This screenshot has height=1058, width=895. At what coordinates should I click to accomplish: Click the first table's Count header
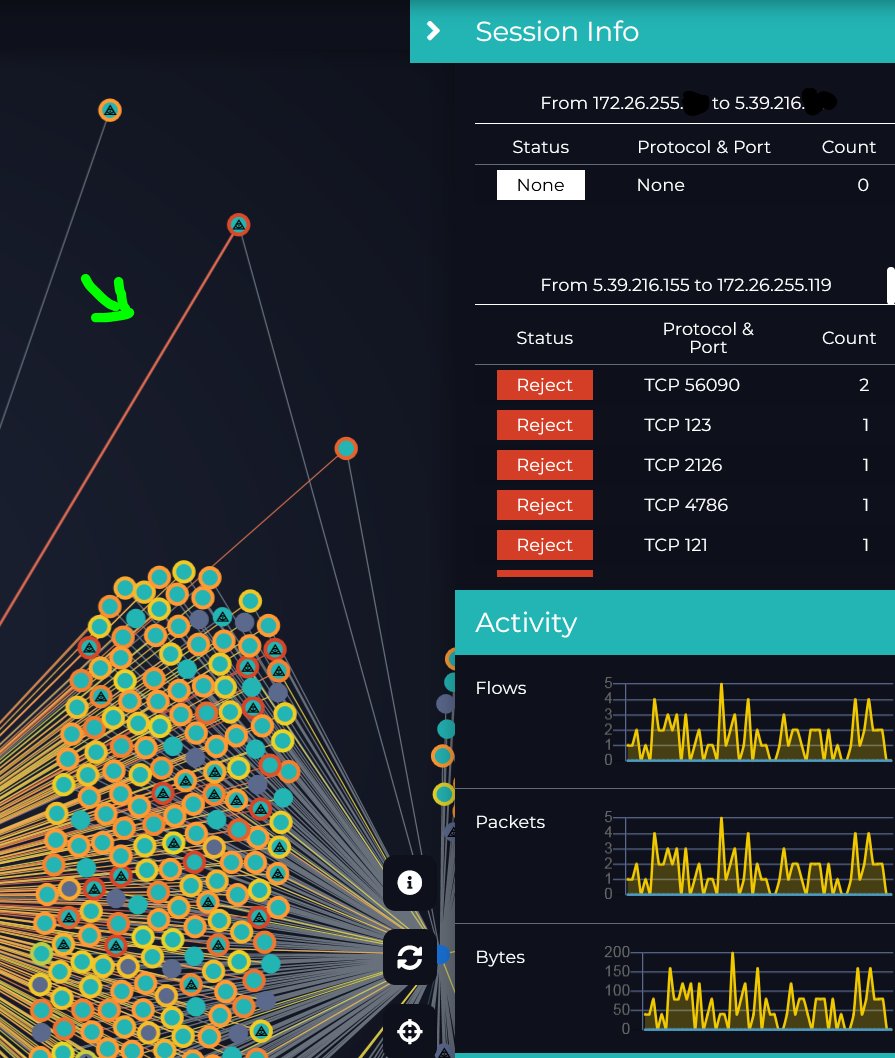point(848,147)
